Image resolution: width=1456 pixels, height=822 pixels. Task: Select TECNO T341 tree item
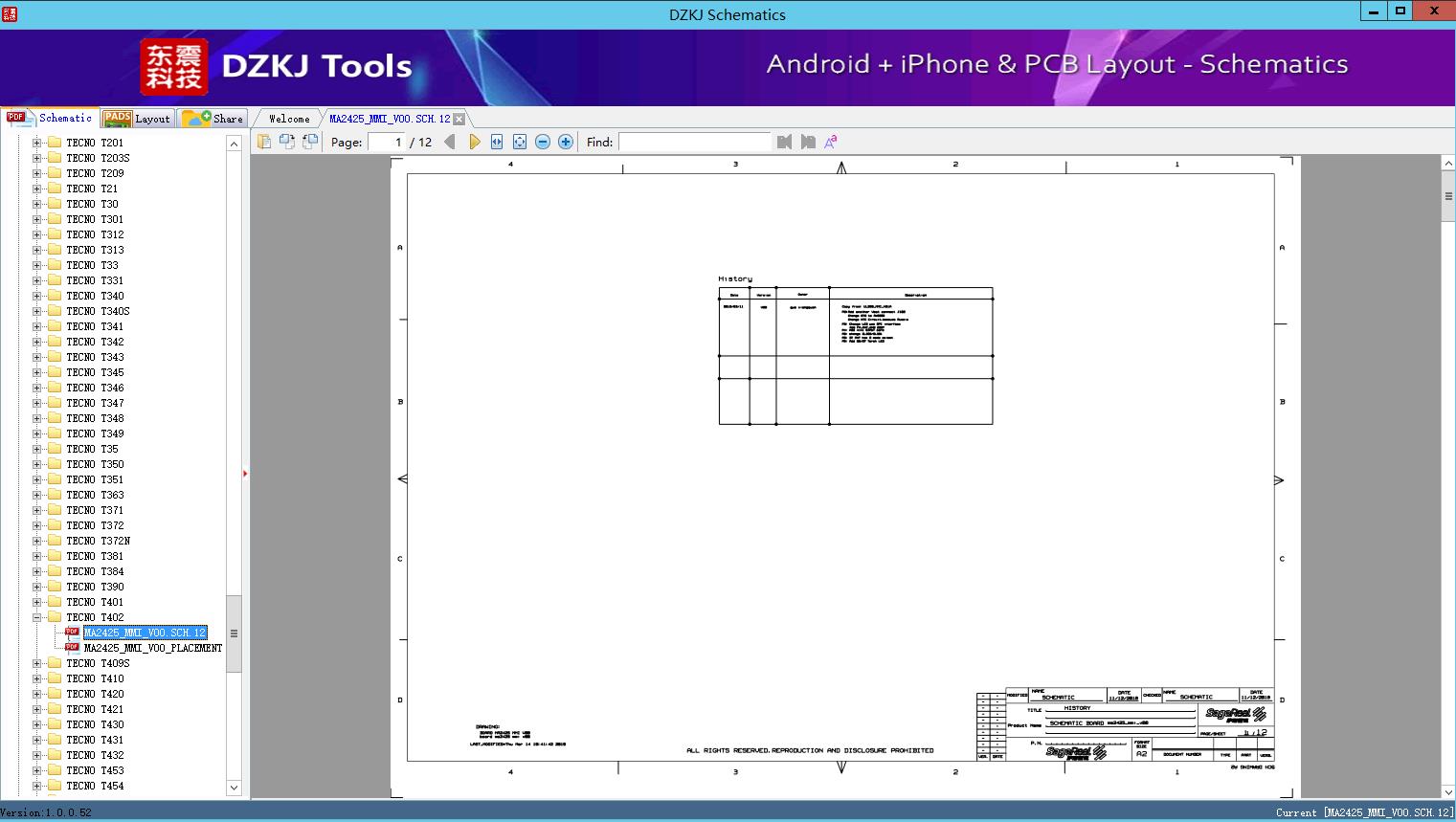(95, 326)
